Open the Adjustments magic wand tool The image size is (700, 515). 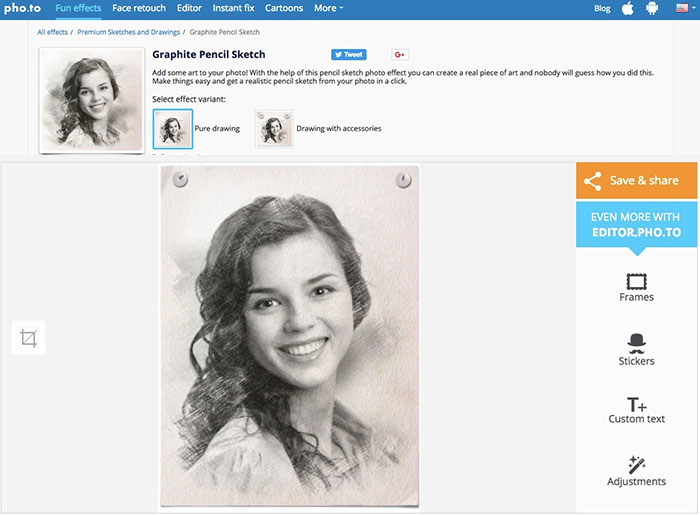[636, 471]
